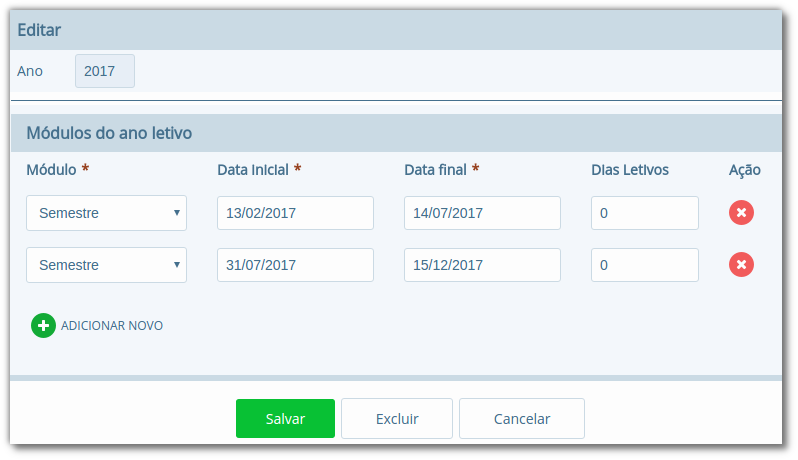Click the Data inicial field showing 31/07/2017
798x460 pixels.
pos(295,265)
